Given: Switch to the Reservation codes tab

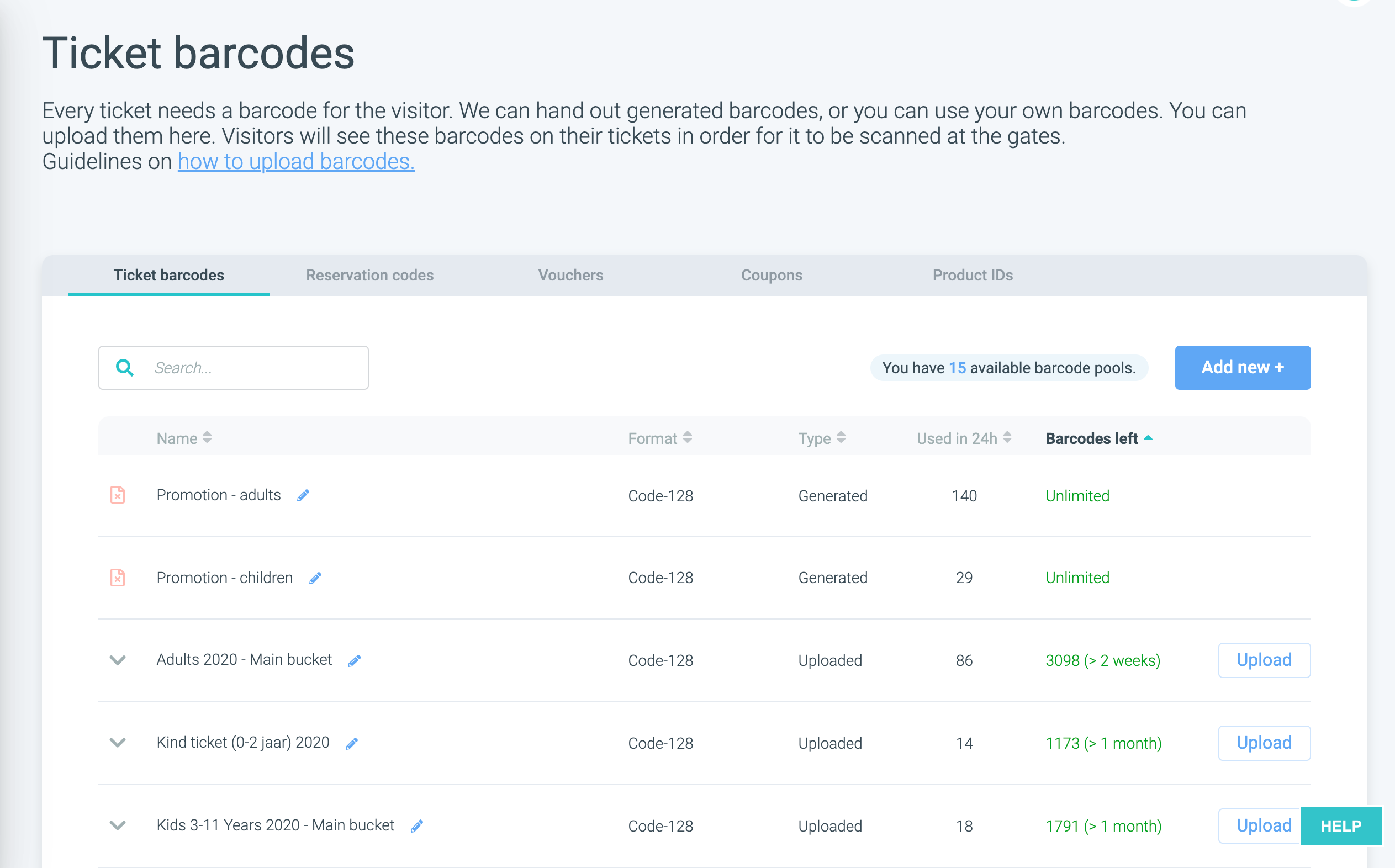Looking at the screenshot, I should pos(369,276).
